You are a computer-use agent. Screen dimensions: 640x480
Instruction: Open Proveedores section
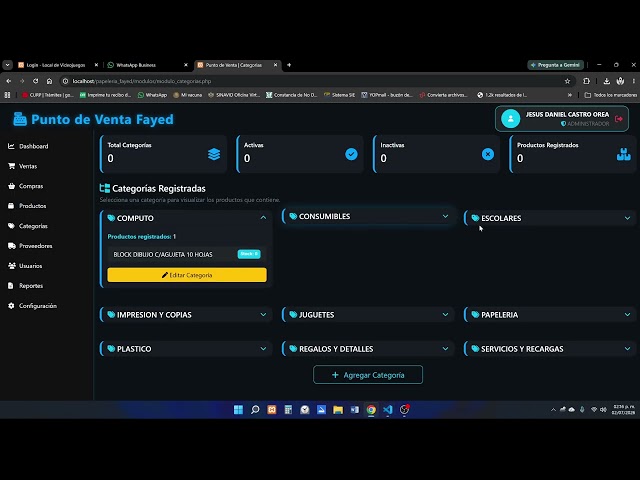(x=30, y=246)
